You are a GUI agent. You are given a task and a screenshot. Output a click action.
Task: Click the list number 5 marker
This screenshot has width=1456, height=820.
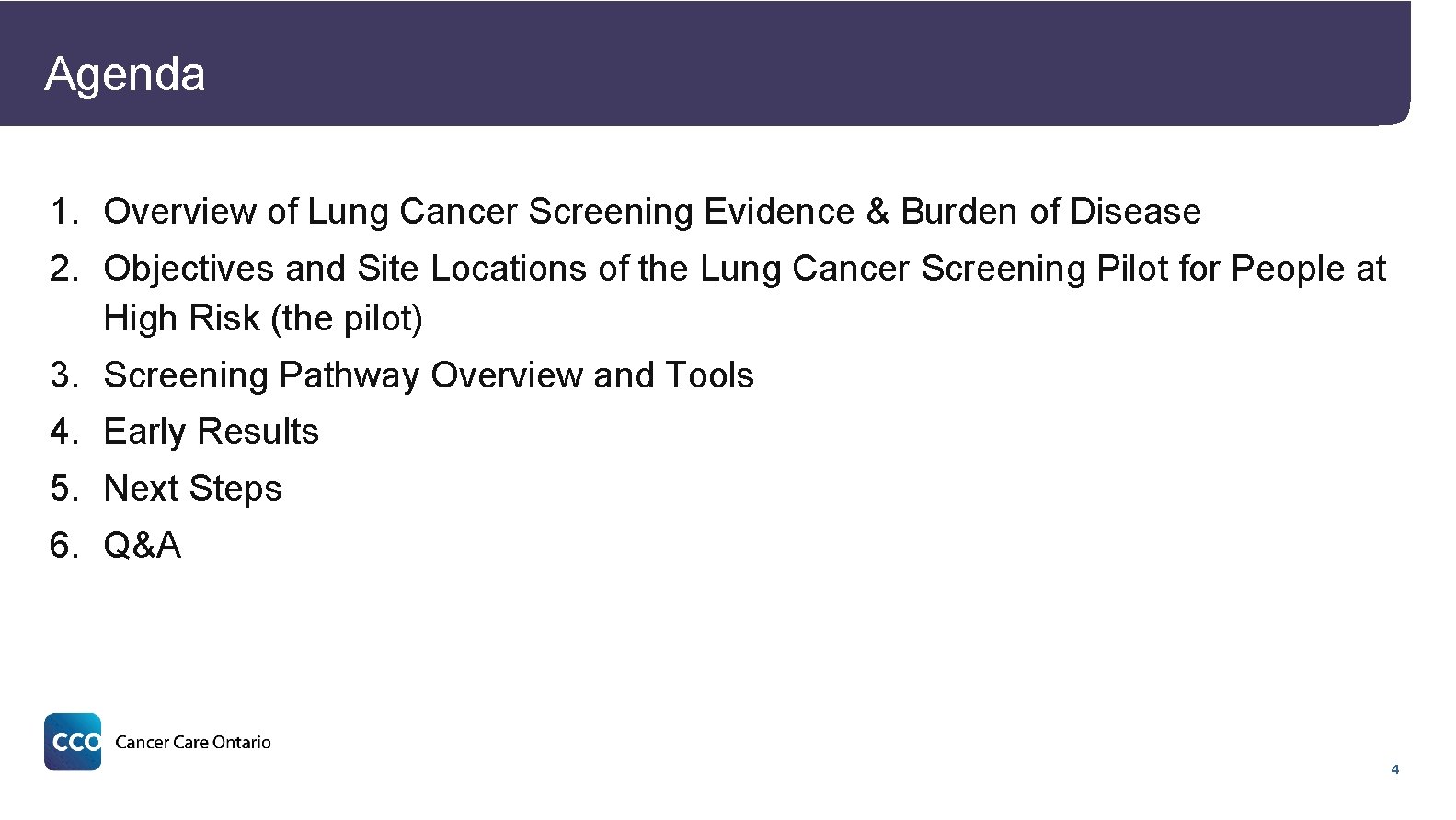[64, 489]
